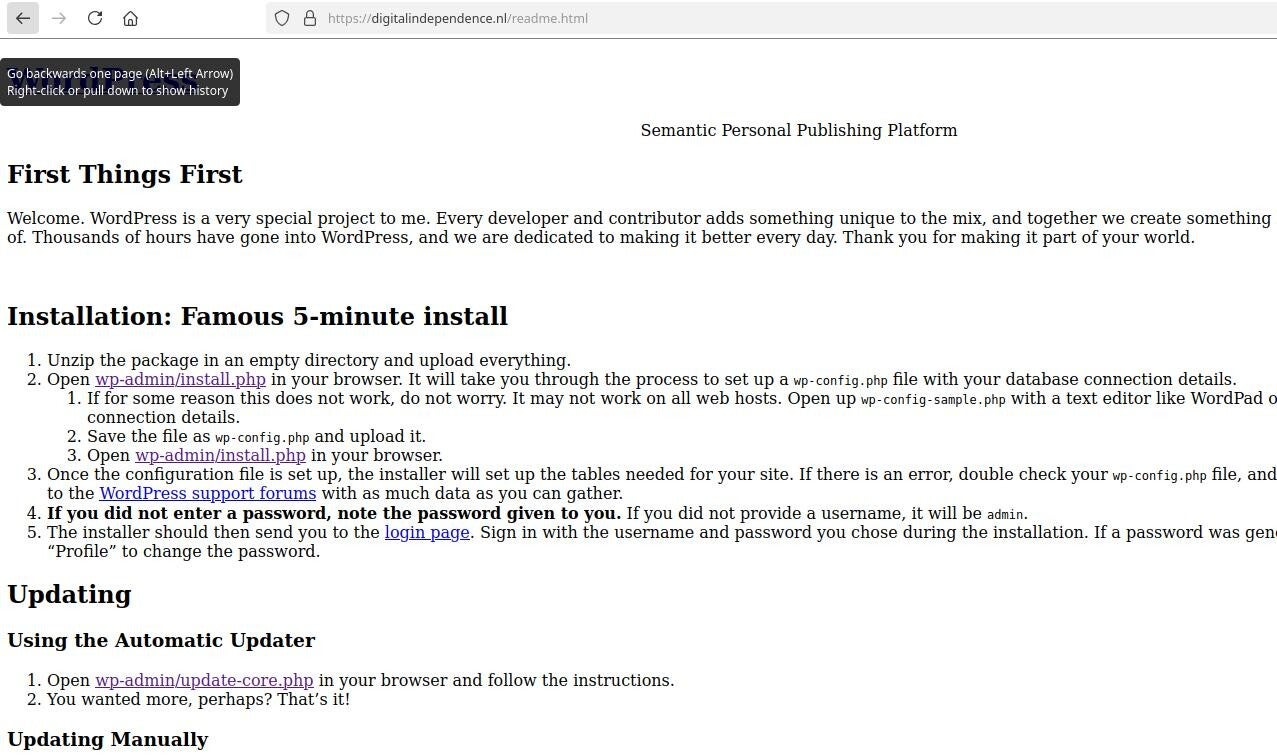
Task: Click the "Semantic Personal Publishing Platform" tagline
Action: pyautogui.click(x=798, y=131)
